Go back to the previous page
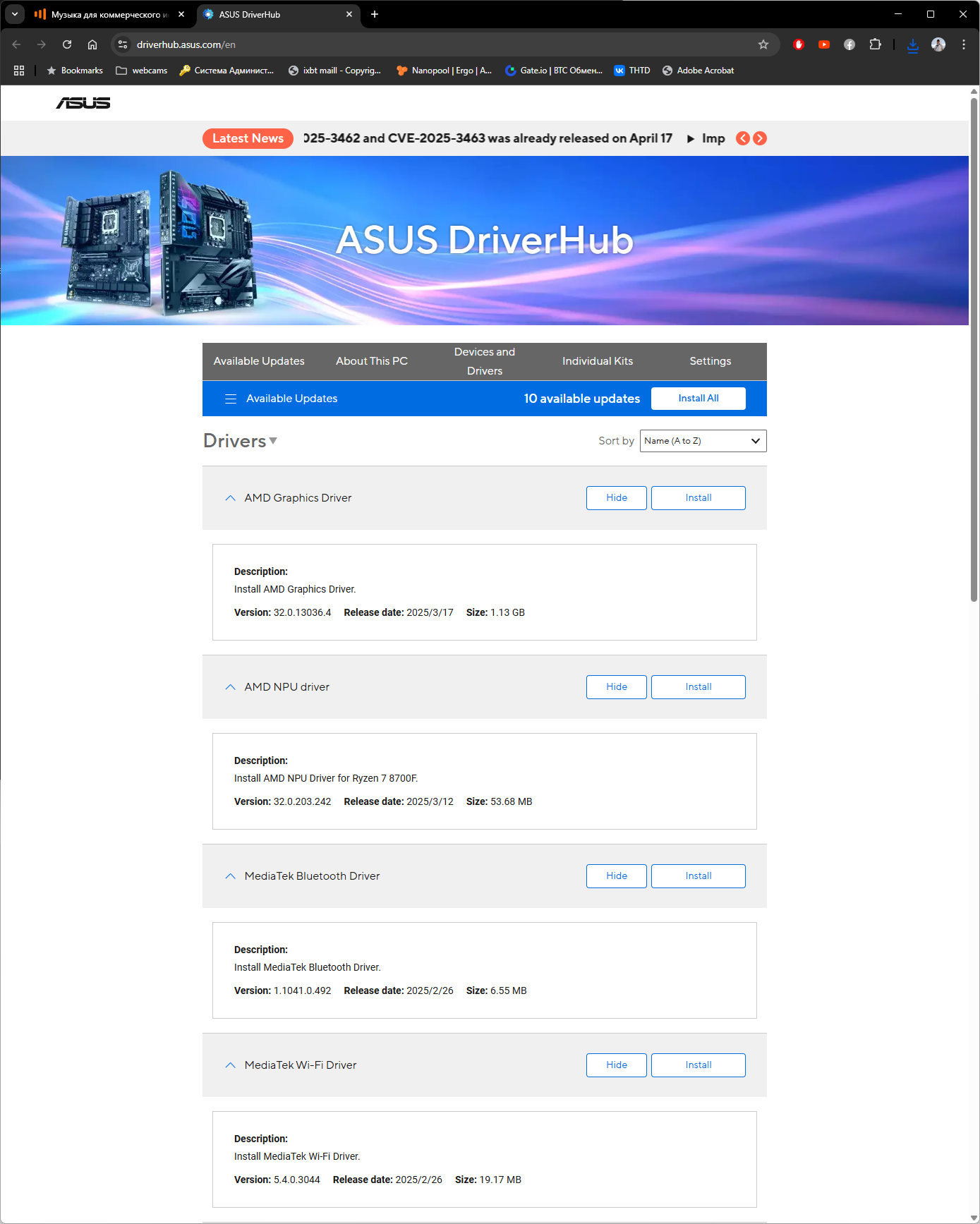 tap(16, 44)
